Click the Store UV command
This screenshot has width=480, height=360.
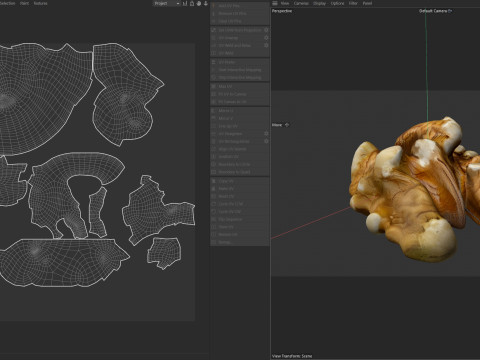240,227
